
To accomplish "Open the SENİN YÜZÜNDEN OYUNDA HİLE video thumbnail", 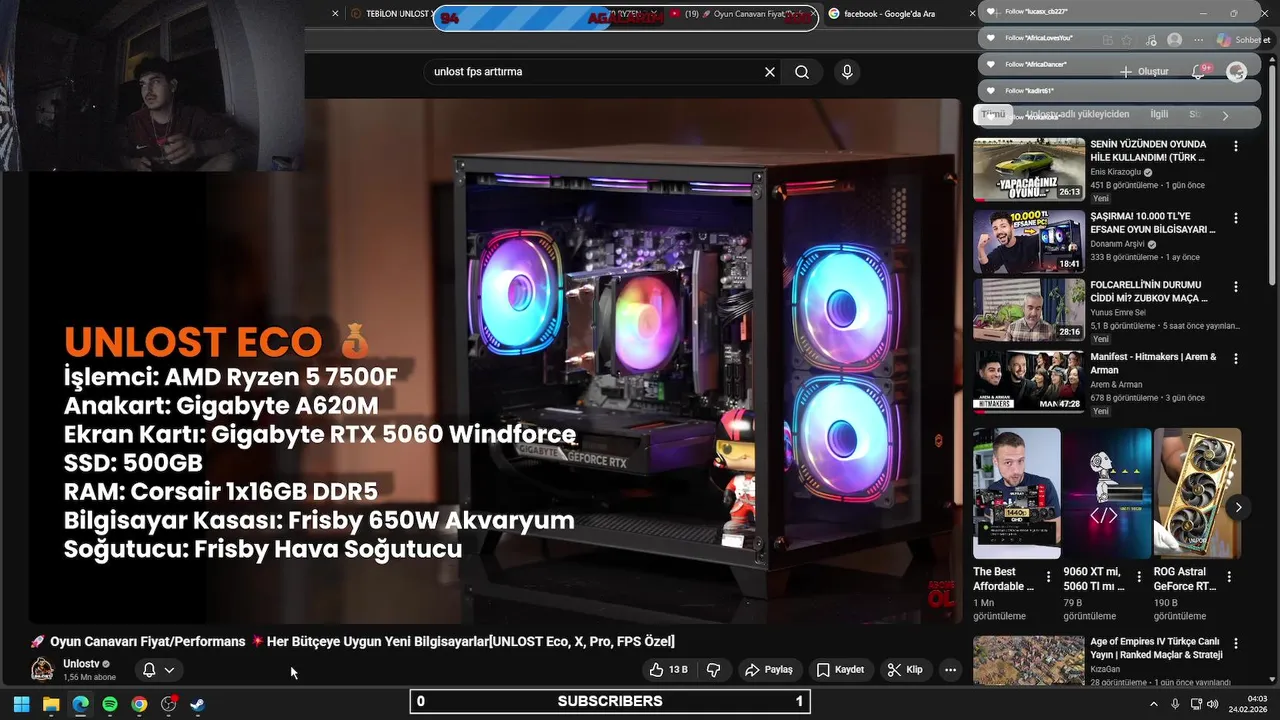I will (x=1029, y=169).
